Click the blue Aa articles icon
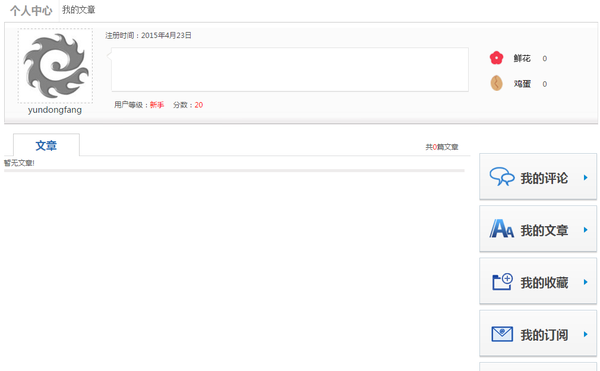600x371 pixels. pos(501,229)
